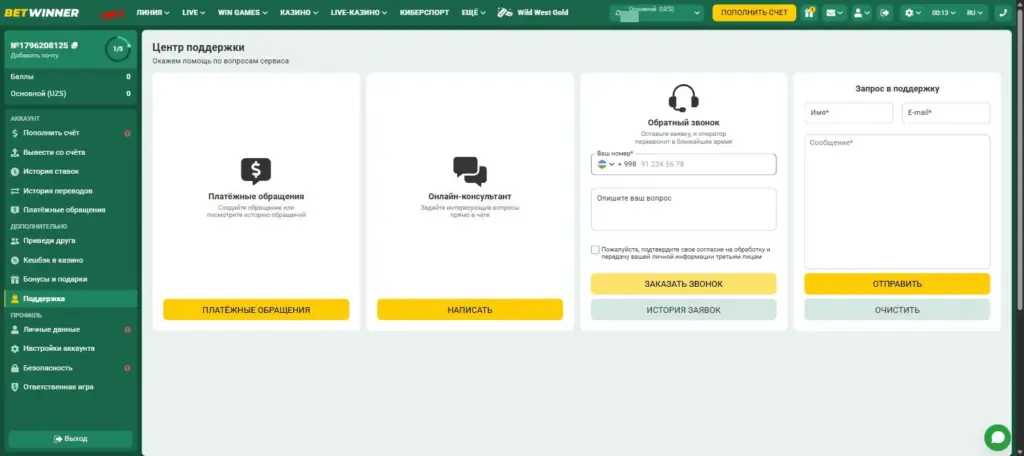Expand the ЛИНИЯ menu
This screenshot has width=1024, height=456.
pyautogui.click(x=153, y=12)
